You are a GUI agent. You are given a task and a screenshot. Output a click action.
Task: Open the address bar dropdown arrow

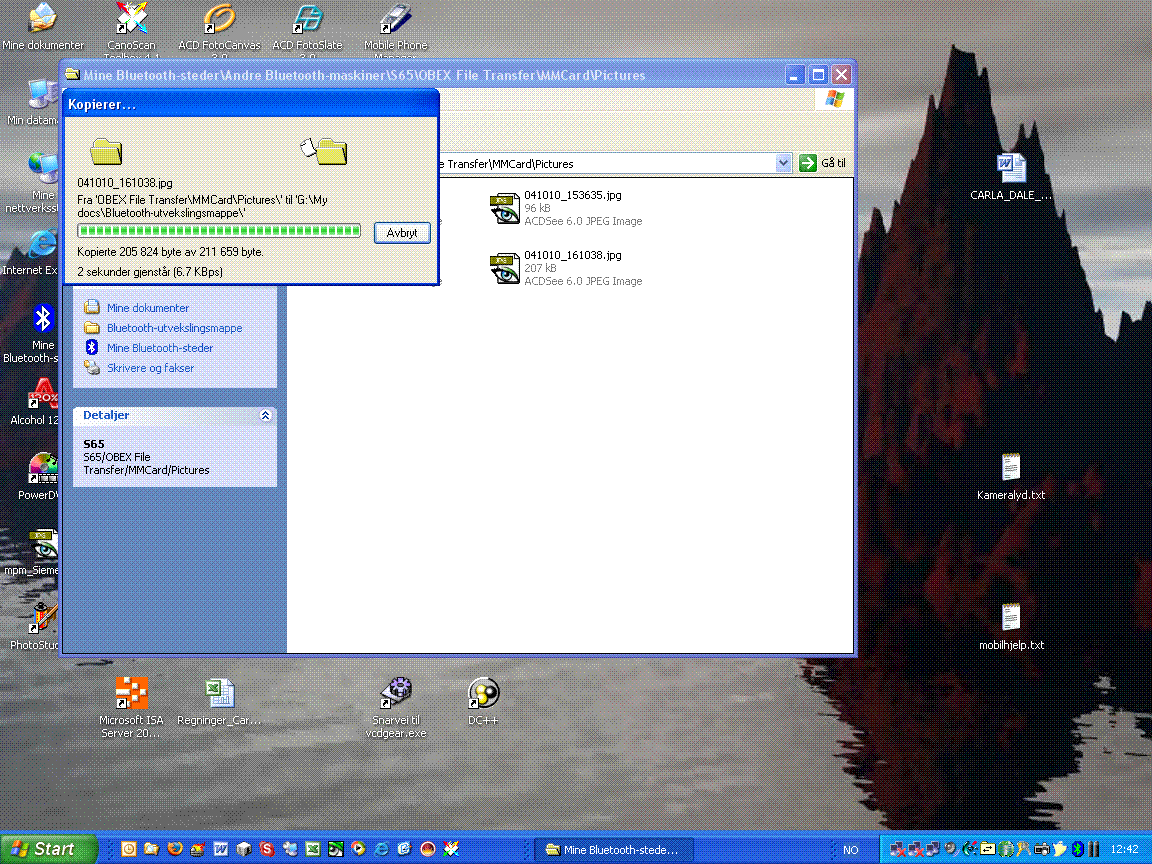[783, 163]
